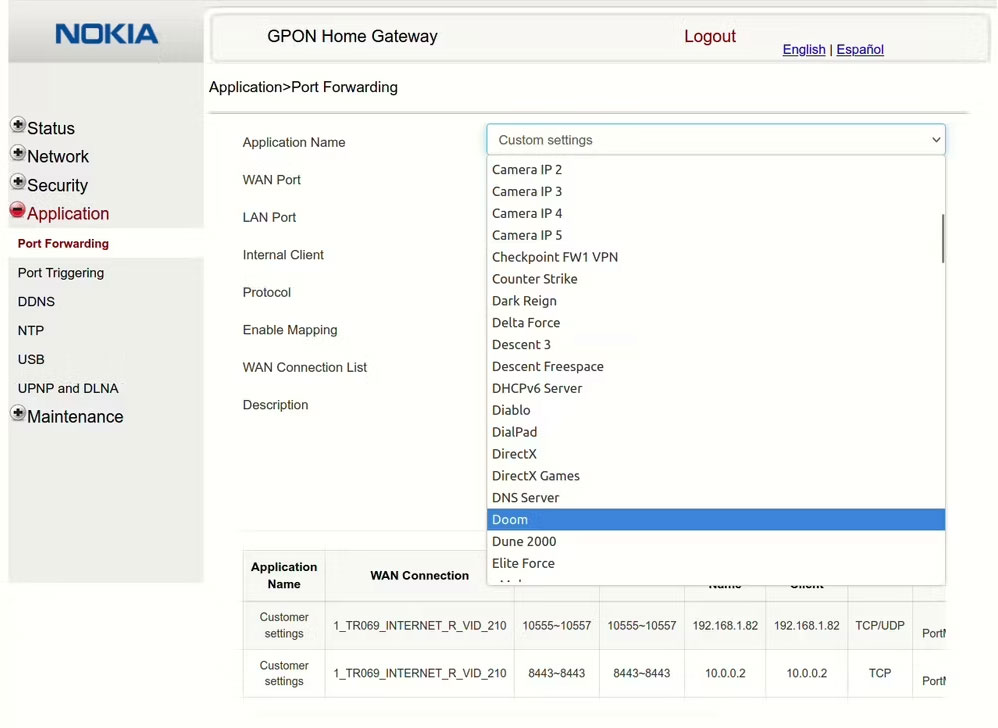Select DirectX Games option

[x=715, y=476]
